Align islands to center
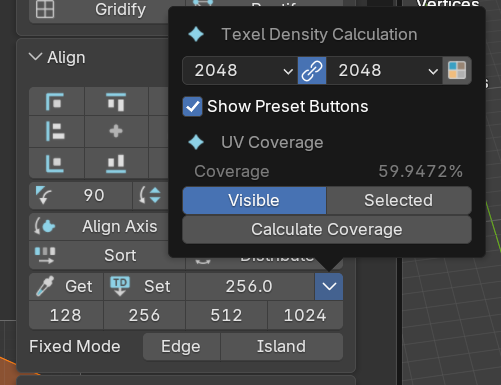This screenshot has height=385, width=501. coord(116,131)
